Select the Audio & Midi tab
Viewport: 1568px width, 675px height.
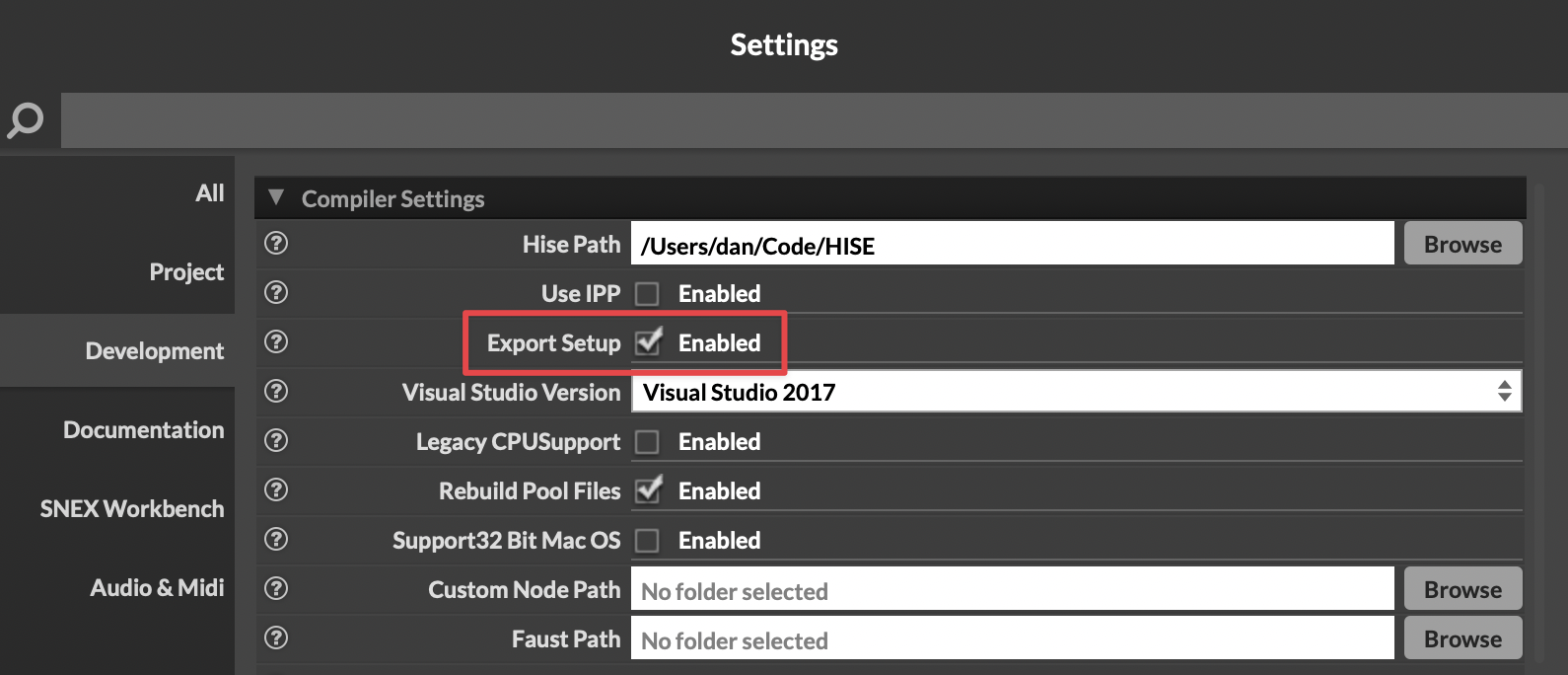click(x=157, y=588)
